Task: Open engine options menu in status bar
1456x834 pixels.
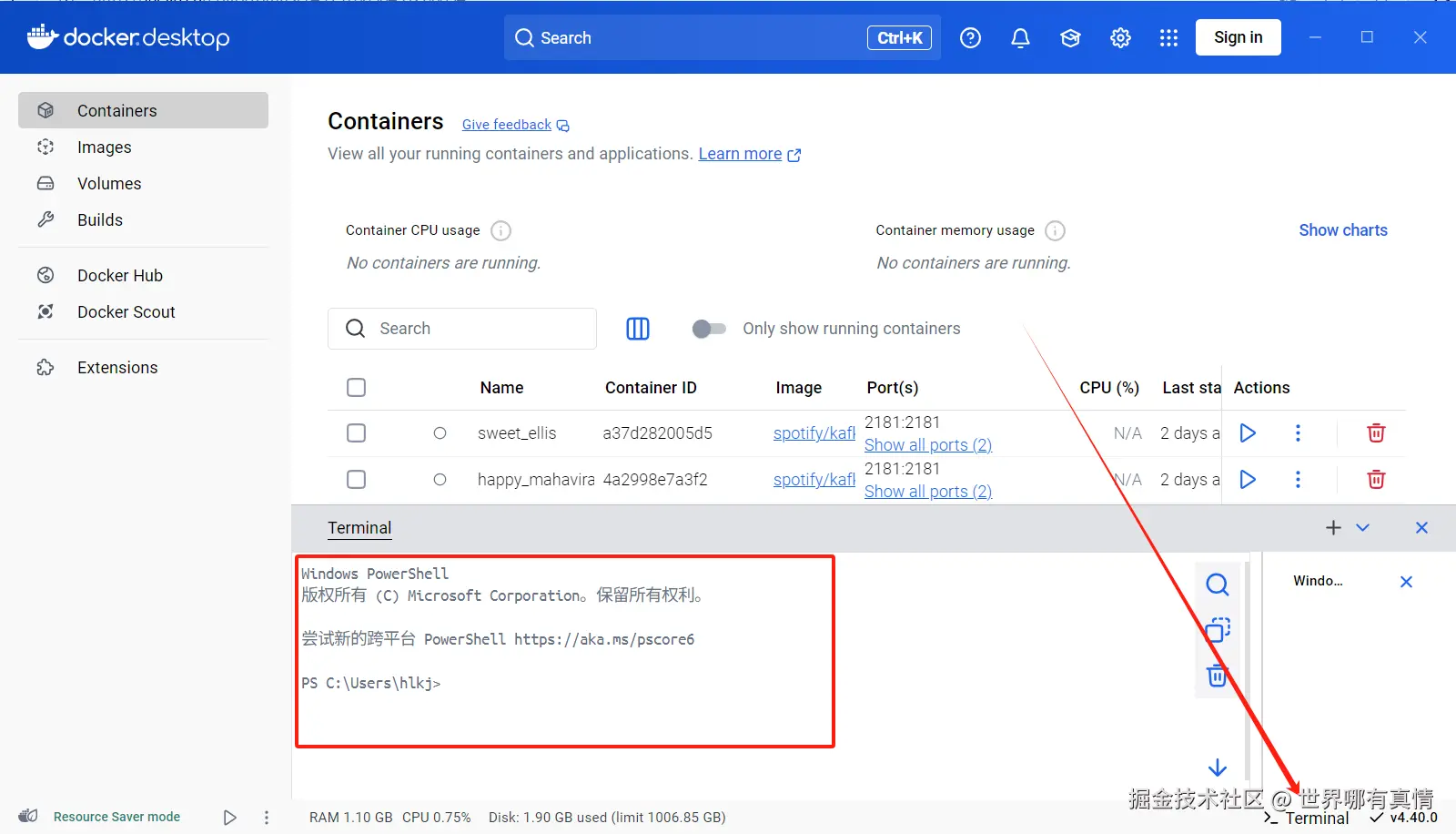Action: pos(267,818)
